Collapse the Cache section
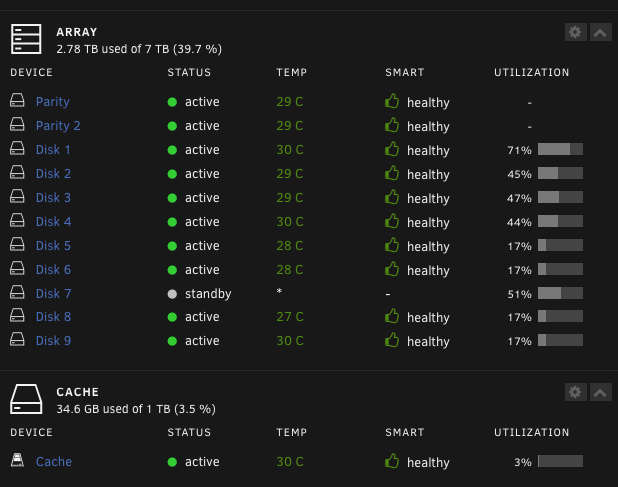Screen dimensions: 618x487 (x=600, y=392)
